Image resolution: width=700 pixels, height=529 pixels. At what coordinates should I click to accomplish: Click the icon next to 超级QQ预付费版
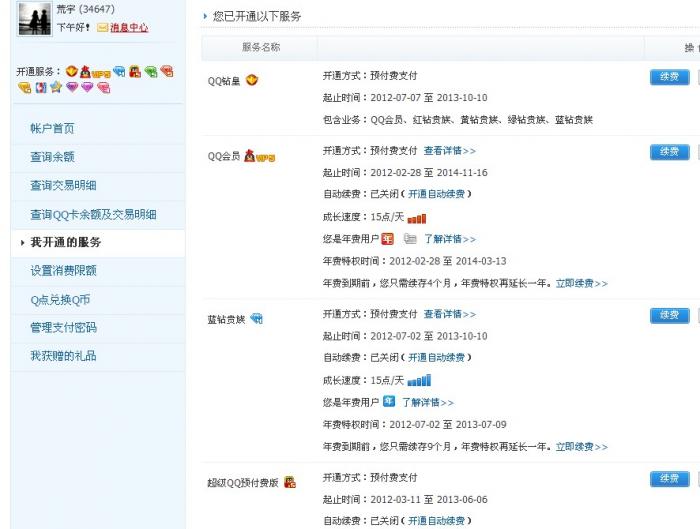tap(290, 482)
